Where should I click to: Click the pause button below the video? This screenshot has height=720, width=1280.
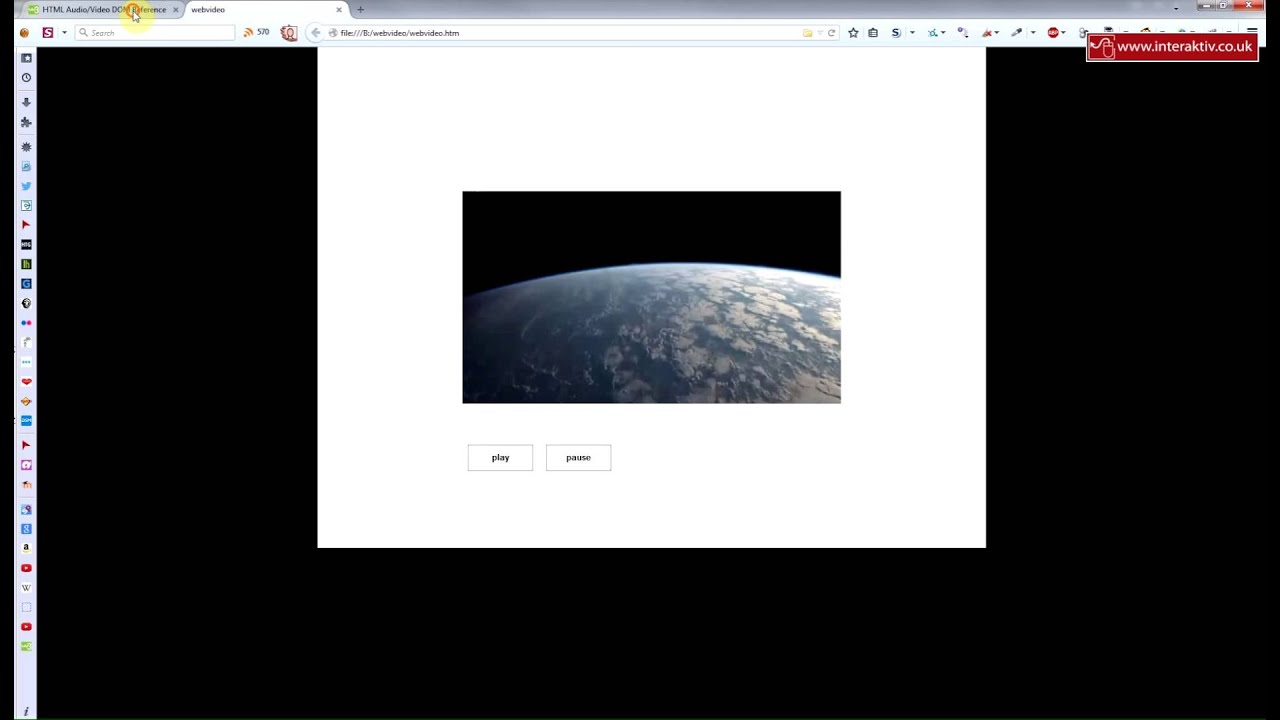pos(578,457)
